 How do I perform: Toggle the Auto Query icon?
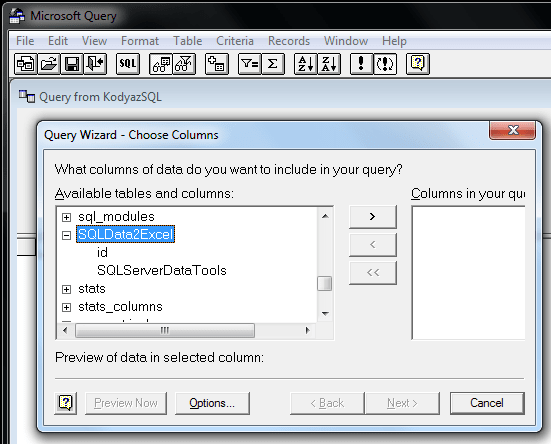[385, 64]
